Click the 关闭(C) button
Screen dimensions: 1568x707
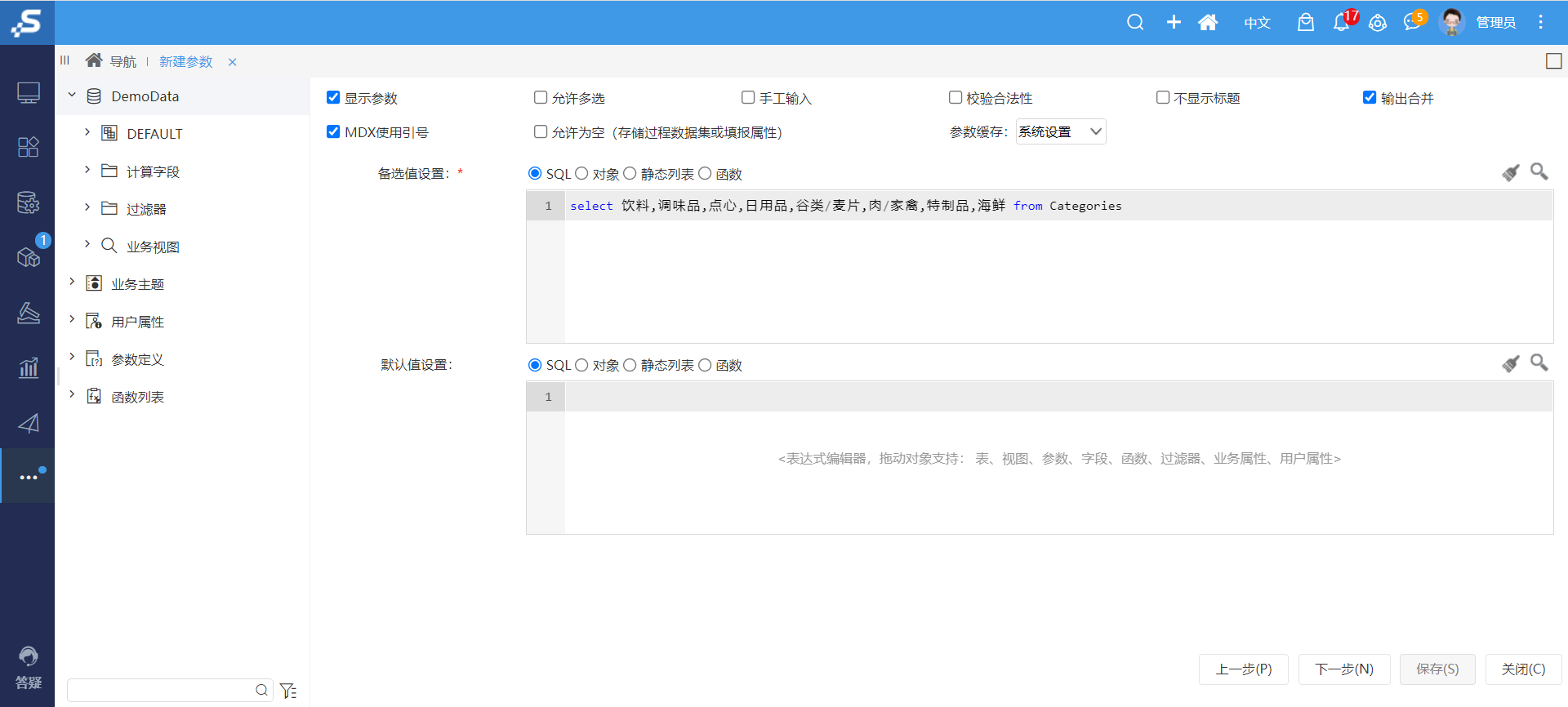(1524, 669)
